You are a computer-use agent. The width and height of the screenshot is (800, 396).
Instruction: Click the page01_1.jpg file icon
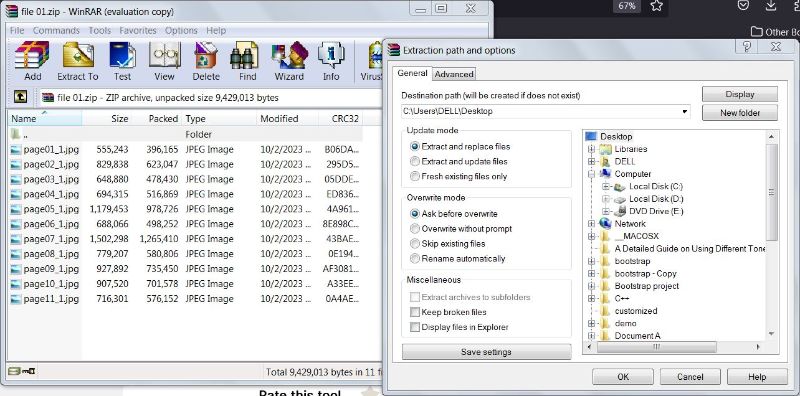16,150
